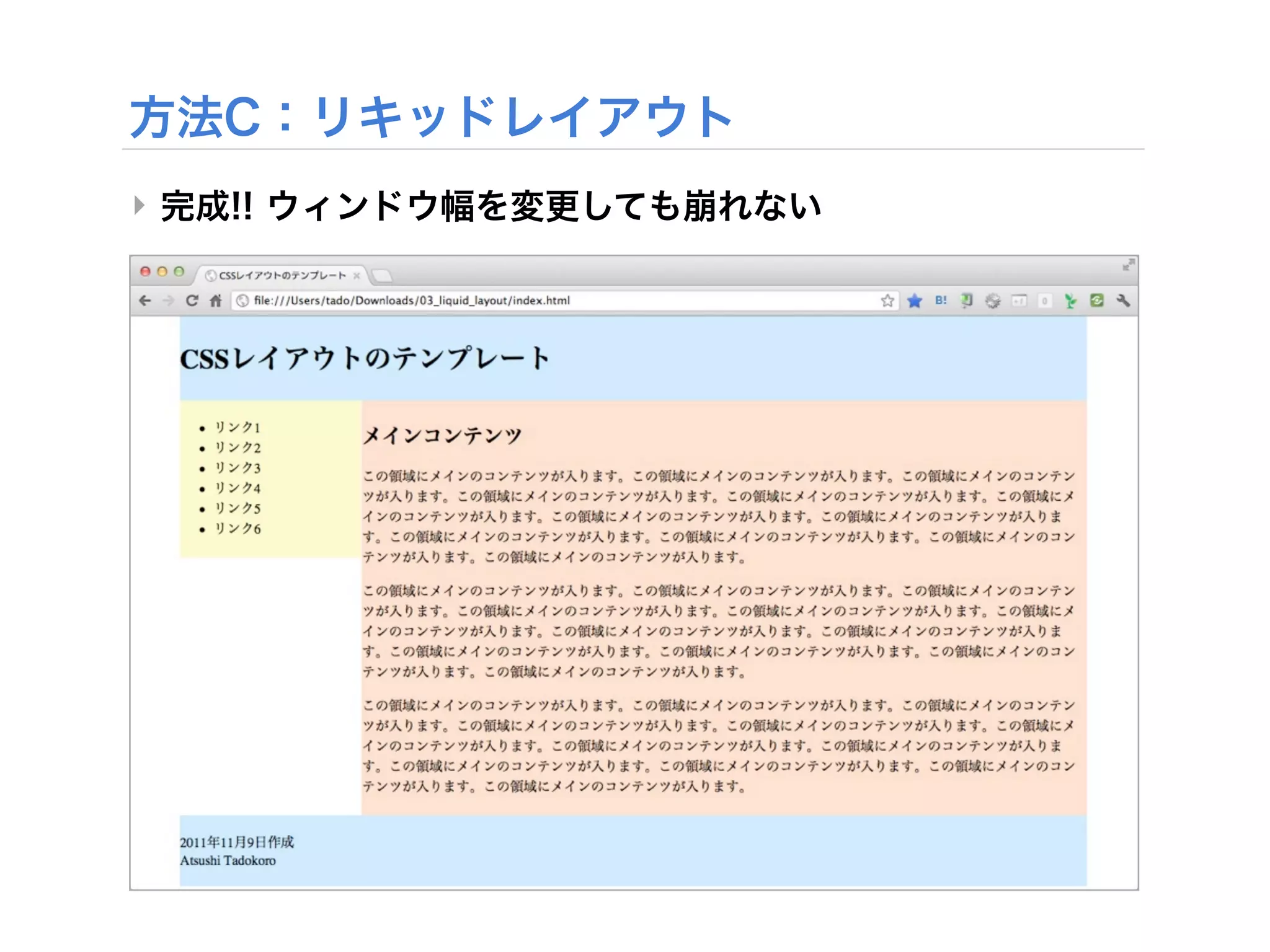Image resolution: width=1270 pixels, height=952 pixels.
Task: Open the Hatena B! bookmark extension
Action: (x=941, y=301)
